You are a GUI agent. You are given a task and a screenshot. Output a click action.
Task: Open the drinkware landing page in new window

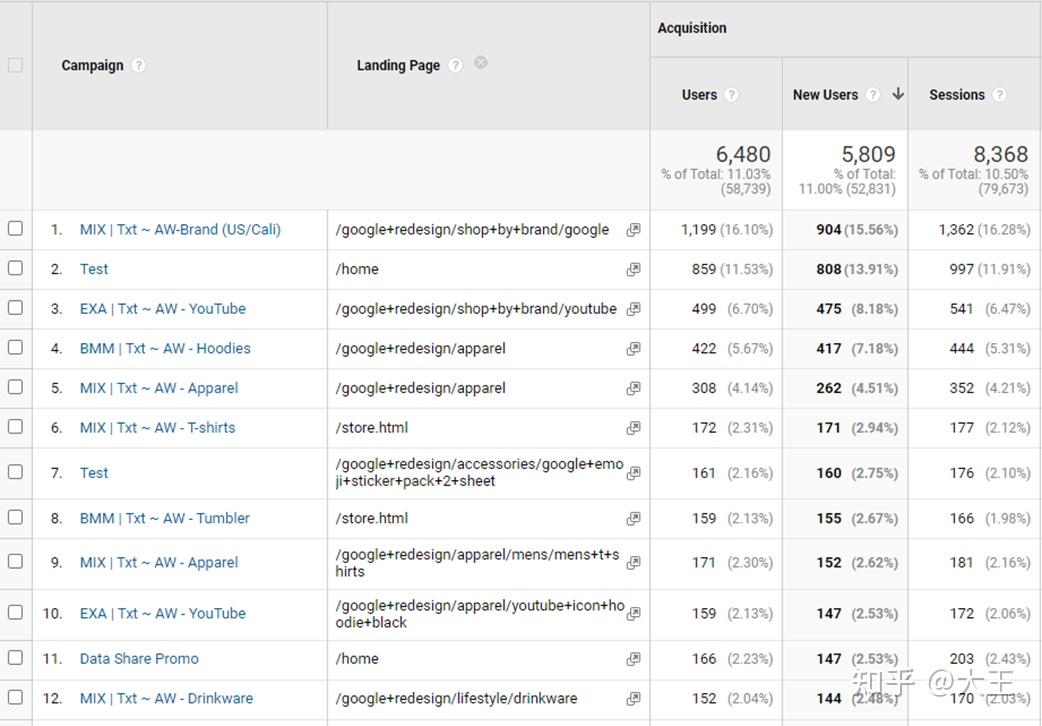pos(633,698)
